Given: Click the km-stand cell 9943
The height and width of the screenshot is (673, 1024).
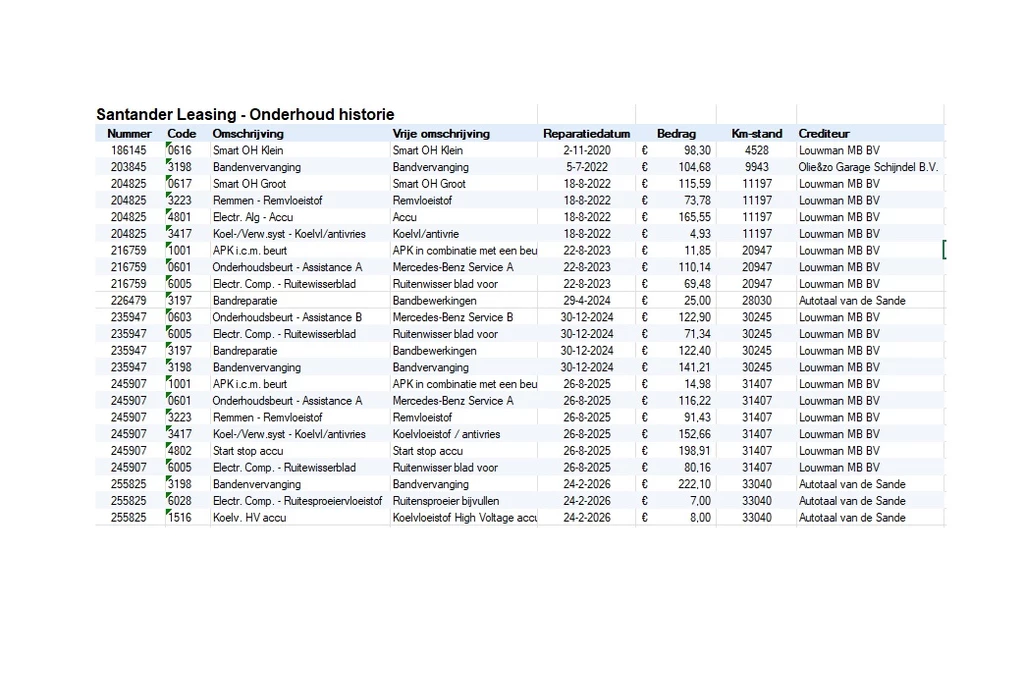Looking at the screenshot, I should 756,166.
